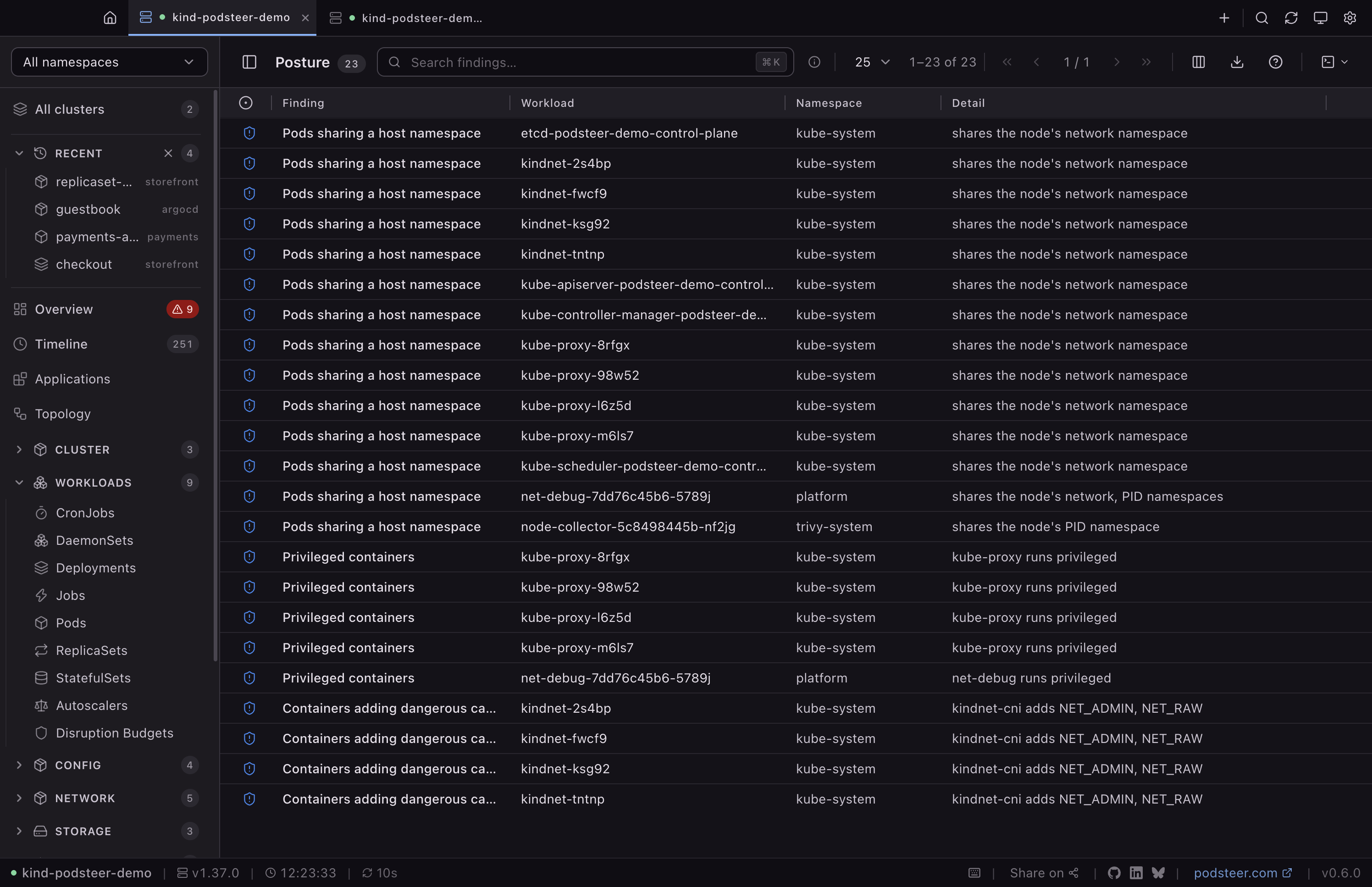This screenshot has height=887, width=1372.
Task: Click the Bluesky butterfly icon
Action: coord(1158,873)
